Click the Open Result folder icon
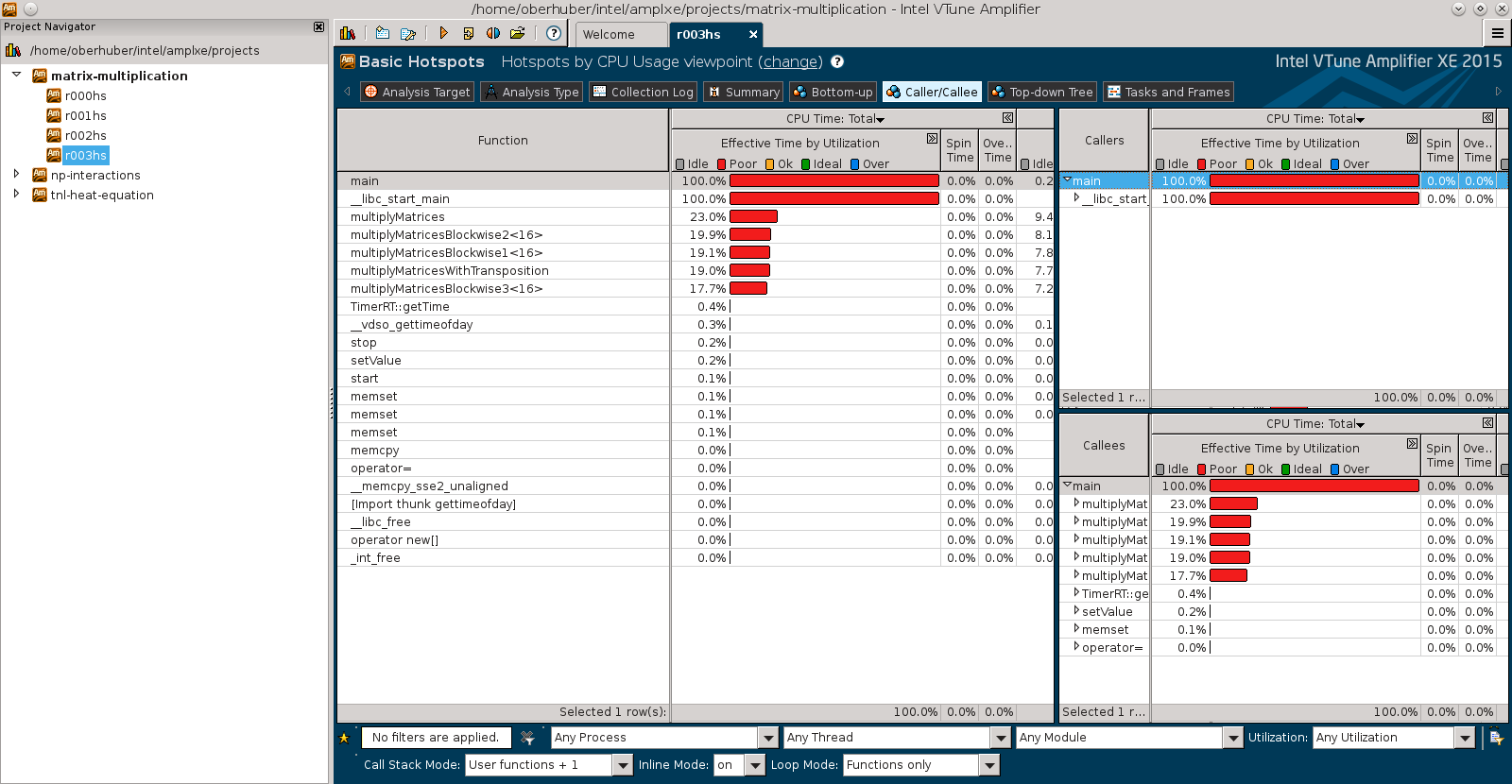 tap(517, 33)
